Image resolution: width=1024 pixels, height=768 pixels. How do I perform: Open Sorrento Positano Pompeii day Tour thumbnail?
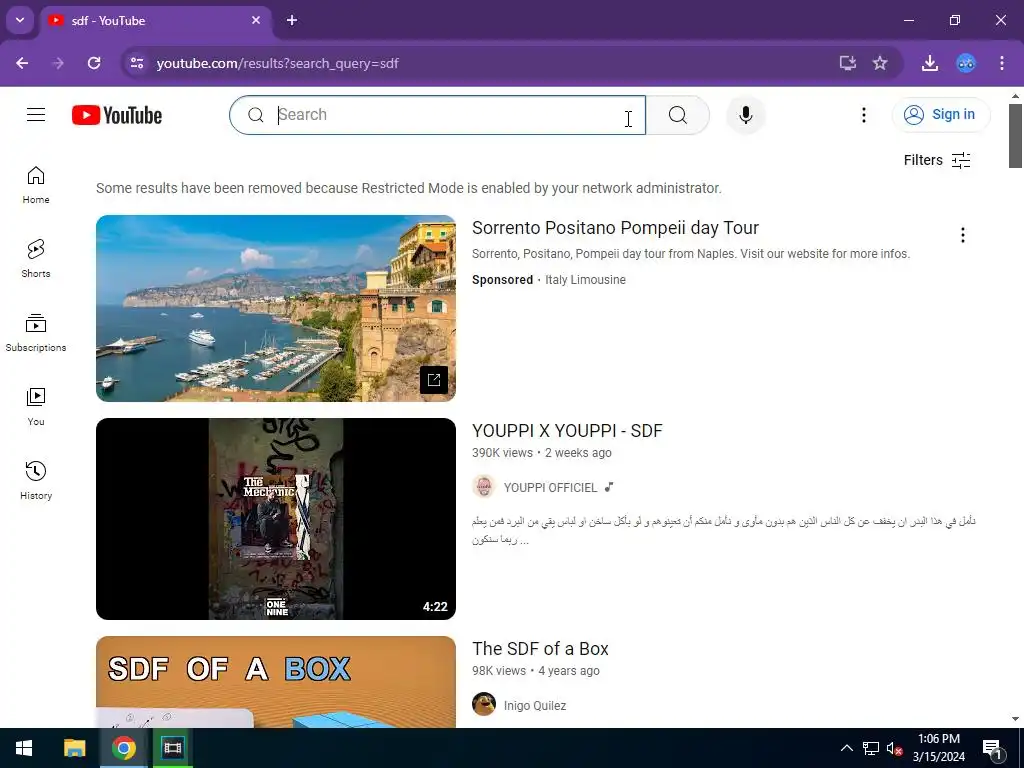click(x=276, y=308)
